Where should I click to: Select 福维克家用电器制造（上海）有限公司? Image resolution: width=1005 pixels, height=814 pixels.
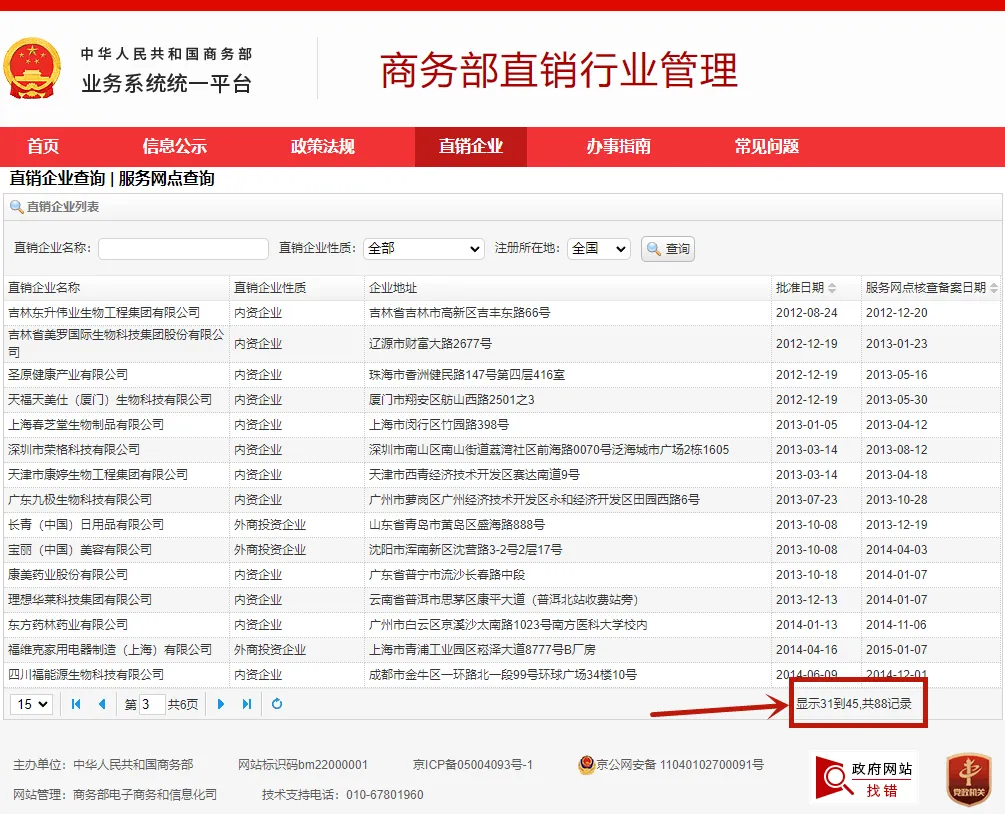tap(110, 650)
